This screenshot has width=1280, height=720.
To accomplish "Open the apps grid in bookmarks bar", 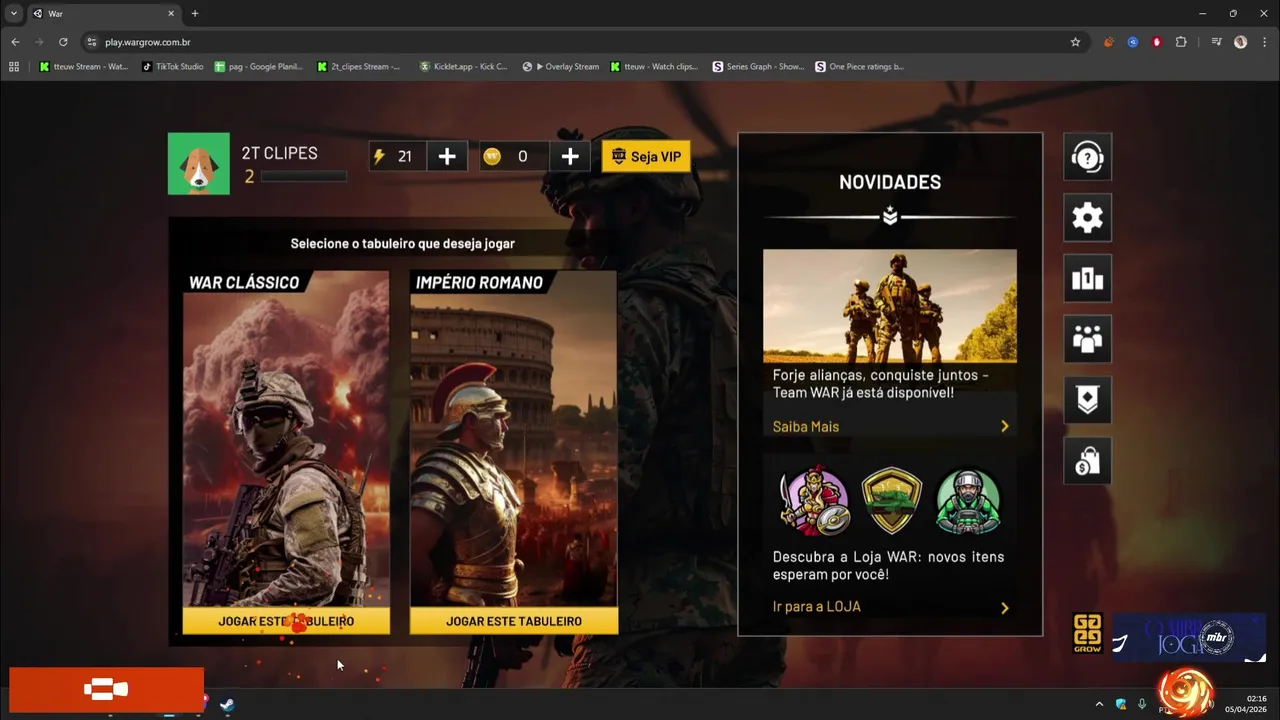I will point(14,67).
